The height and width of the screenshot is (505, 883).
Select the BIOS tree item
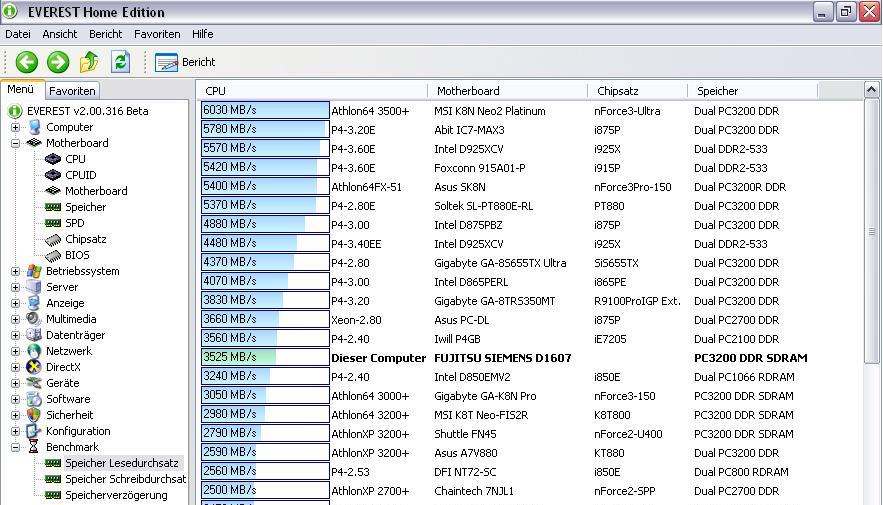[77, 255]
